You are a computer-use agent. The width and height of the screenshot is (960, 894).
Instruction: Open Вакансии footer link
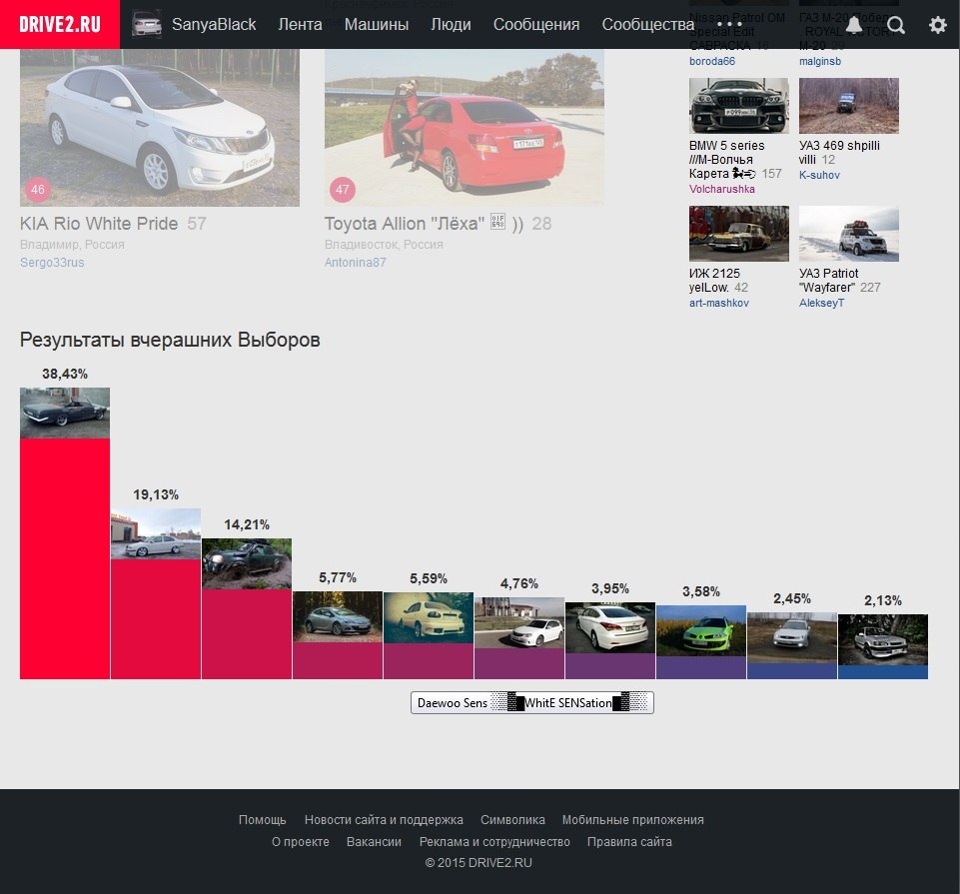click(374, 842)
